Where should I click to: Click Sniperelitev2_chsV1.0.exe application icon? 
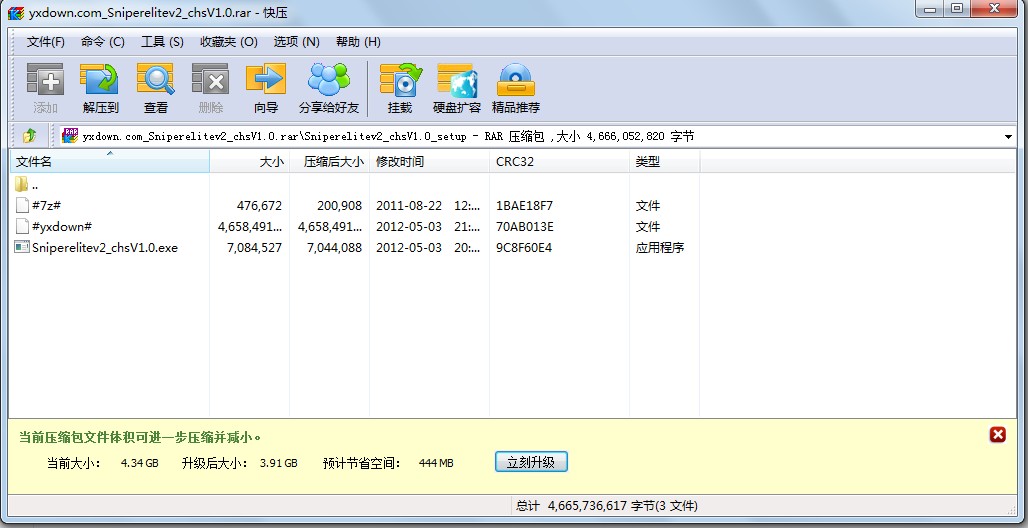[22, 247]
